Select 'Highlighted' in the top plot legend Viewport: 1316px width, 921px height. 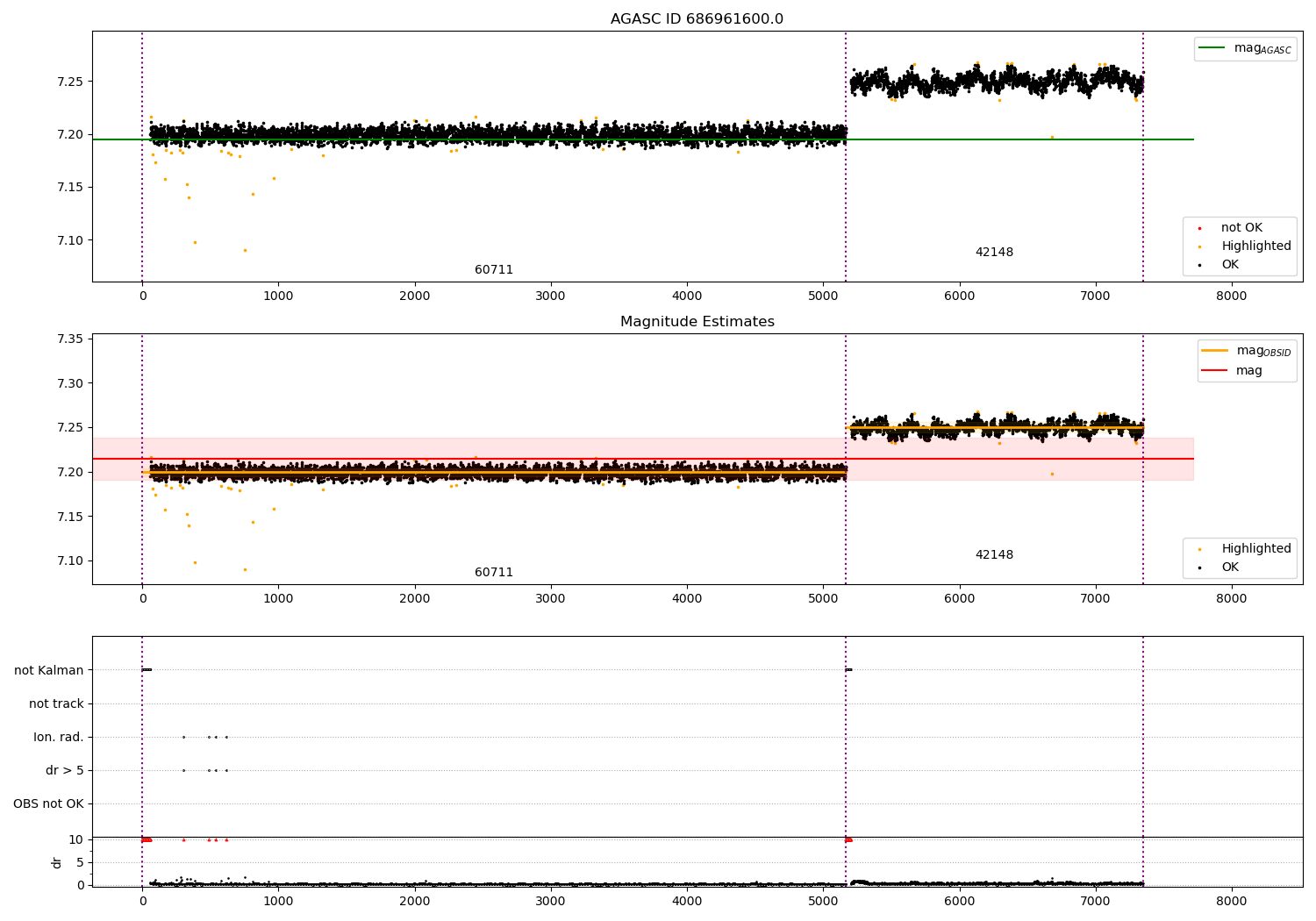(x=1256, y=246)
